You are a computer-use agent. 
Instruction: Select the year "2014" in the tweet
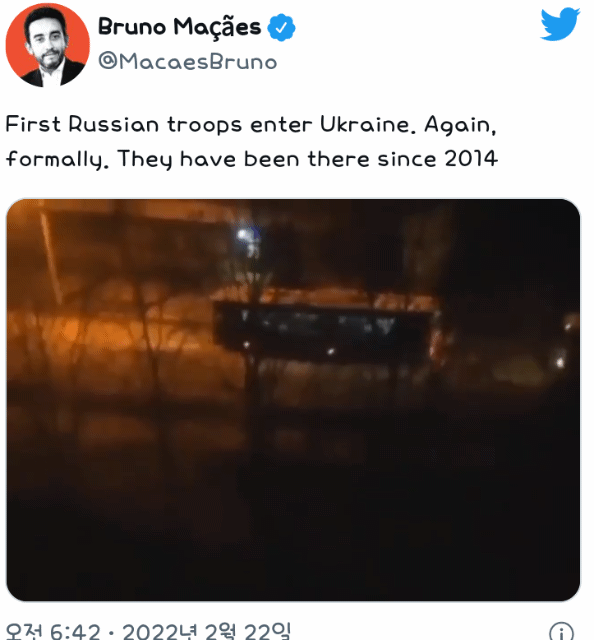coord(471,159)
